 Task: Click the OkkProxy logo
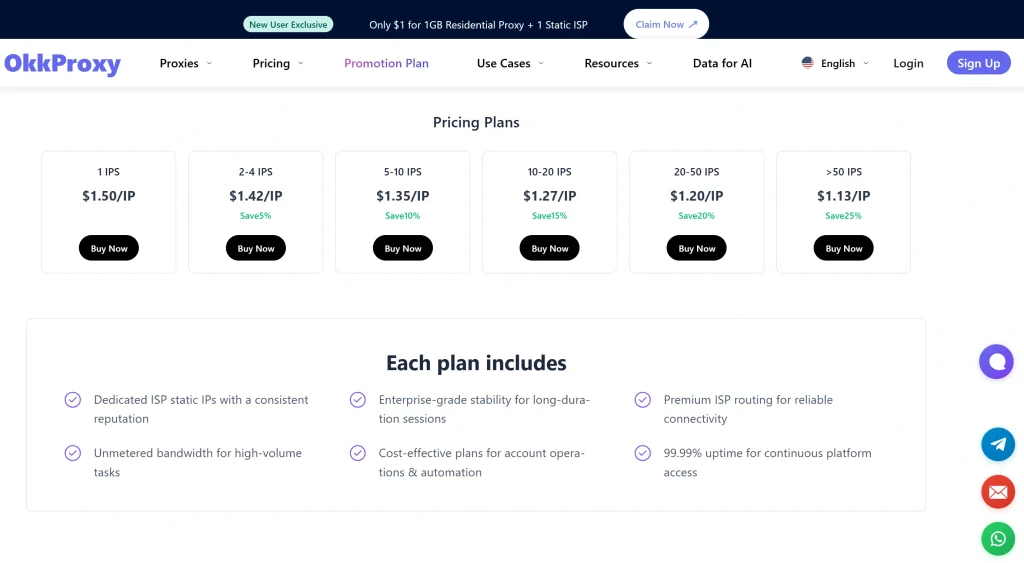[63, 63]
